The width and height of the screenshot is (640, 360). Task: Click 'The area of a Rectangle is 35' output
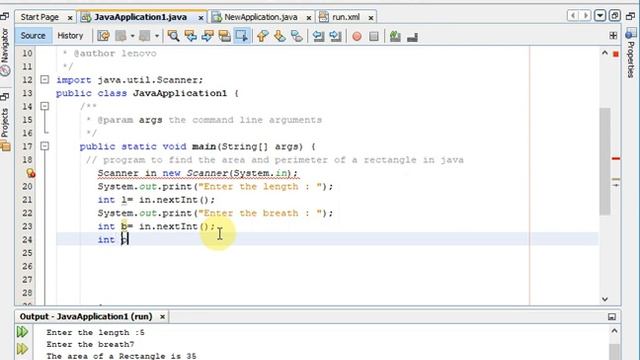[121, 356]
